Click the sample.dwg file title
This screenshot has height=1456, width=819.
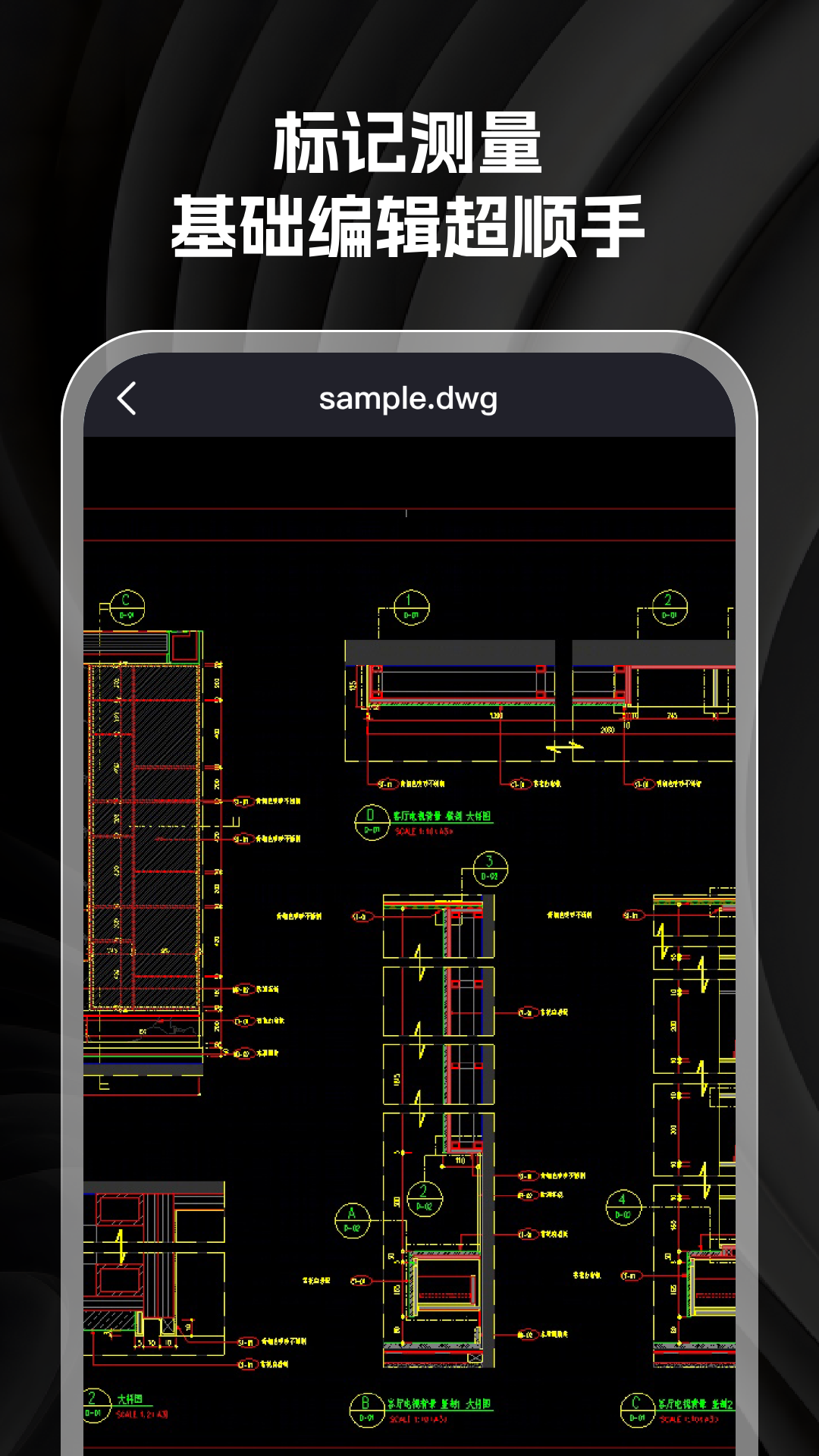(408, 398)
